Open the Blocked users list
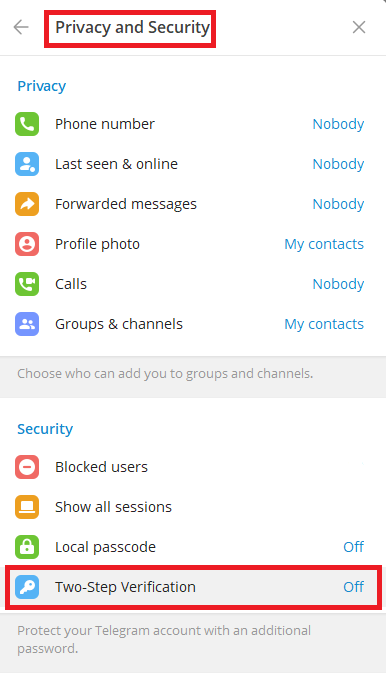 click(193, 467)
